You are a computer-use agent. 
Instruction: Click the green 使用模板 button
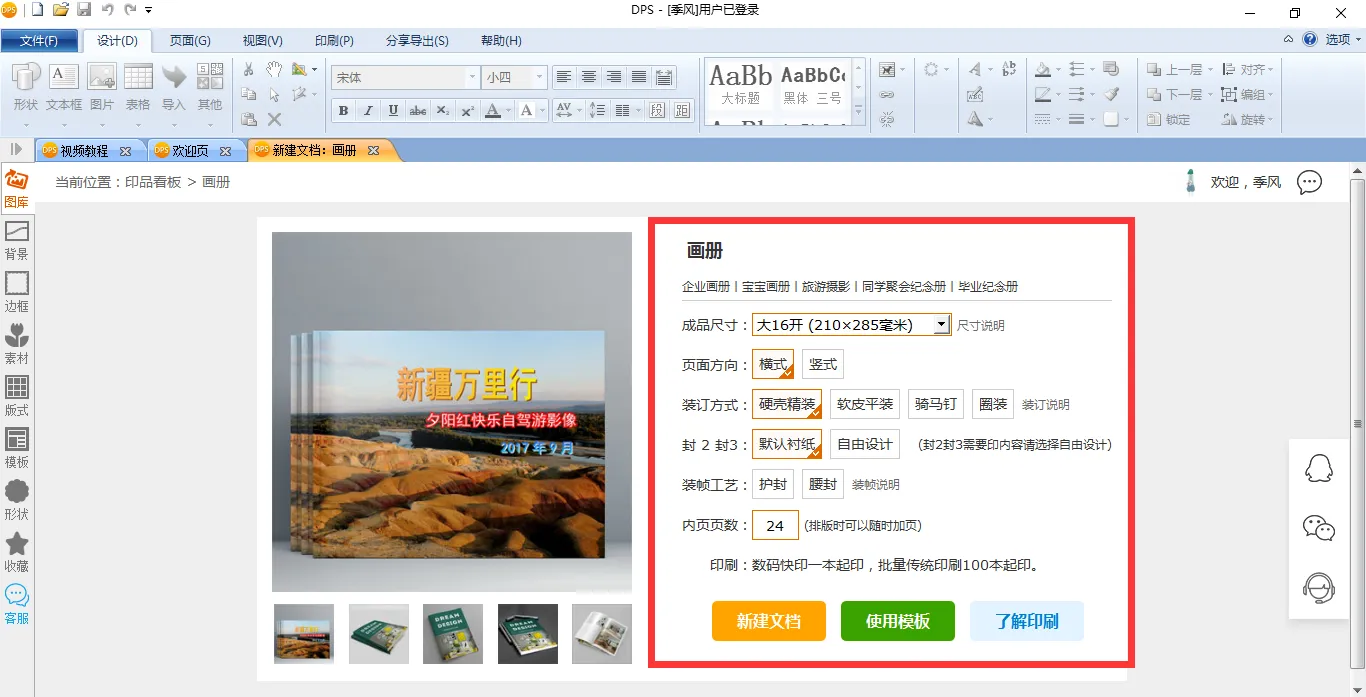[x=897, y=621]
